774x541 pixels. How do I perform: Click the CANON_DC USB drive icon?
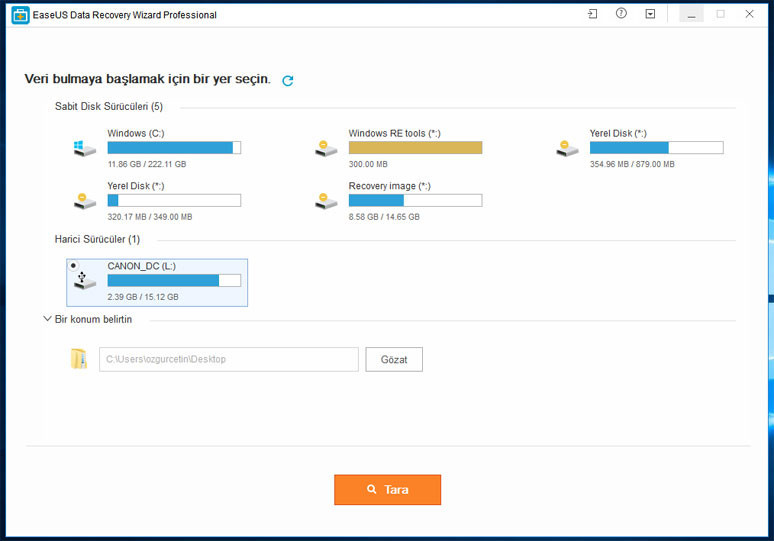pyautogui.click(x=84, y=281)
